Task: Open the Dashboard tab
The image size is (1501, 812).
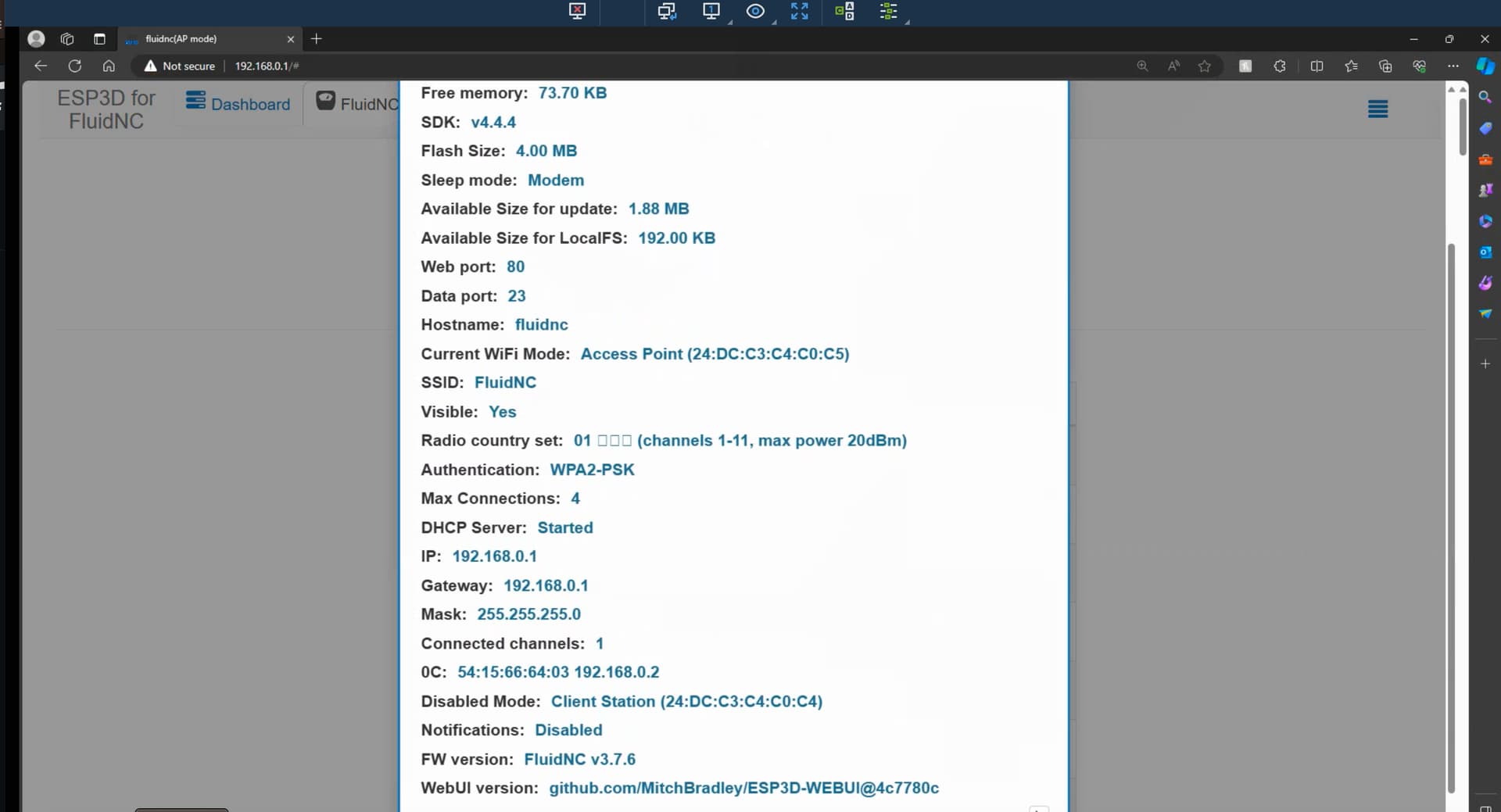Action: click(x=238, y=103)
